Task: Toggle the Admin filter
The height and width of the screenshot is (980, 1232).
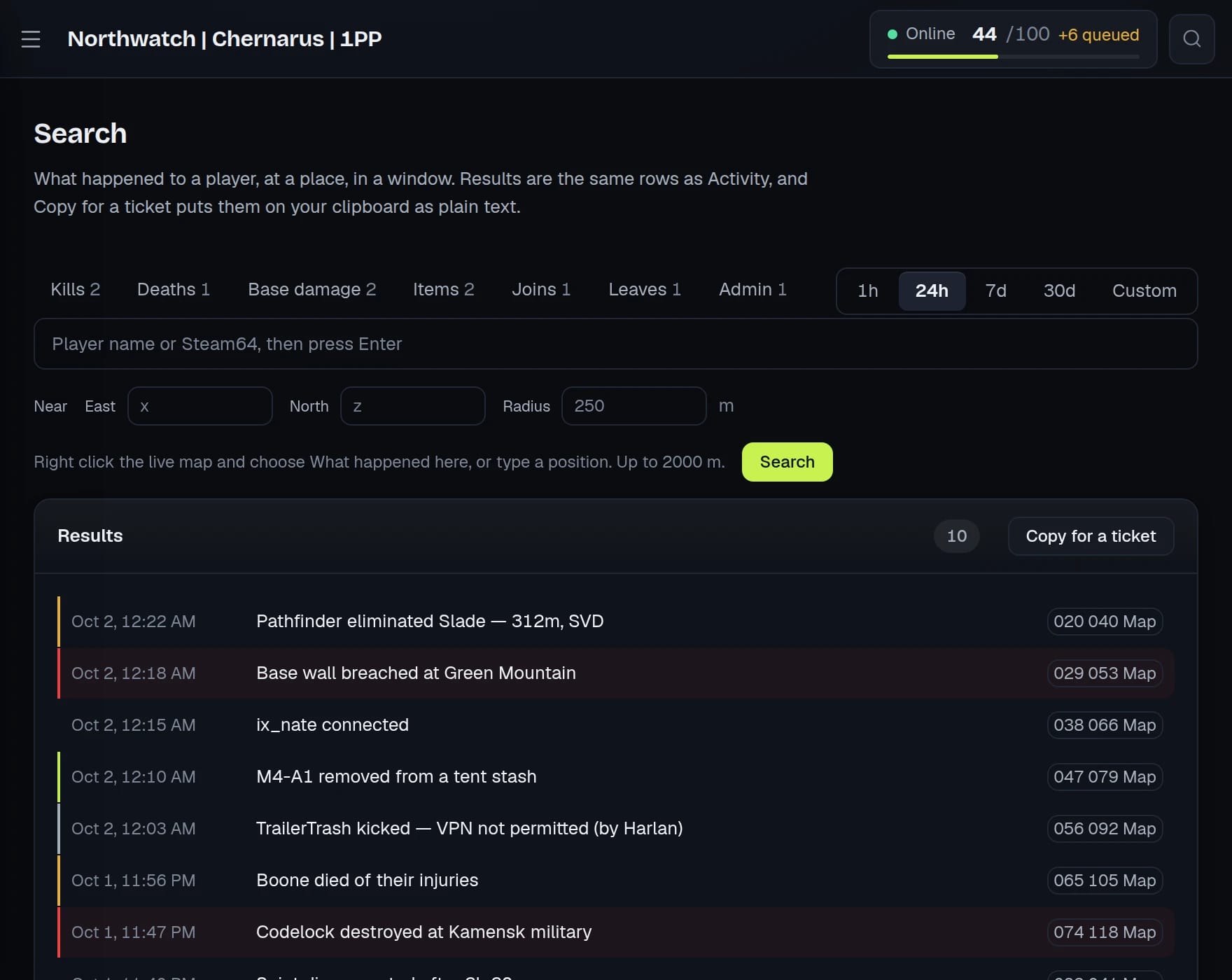Action: (x=752, y=290)
